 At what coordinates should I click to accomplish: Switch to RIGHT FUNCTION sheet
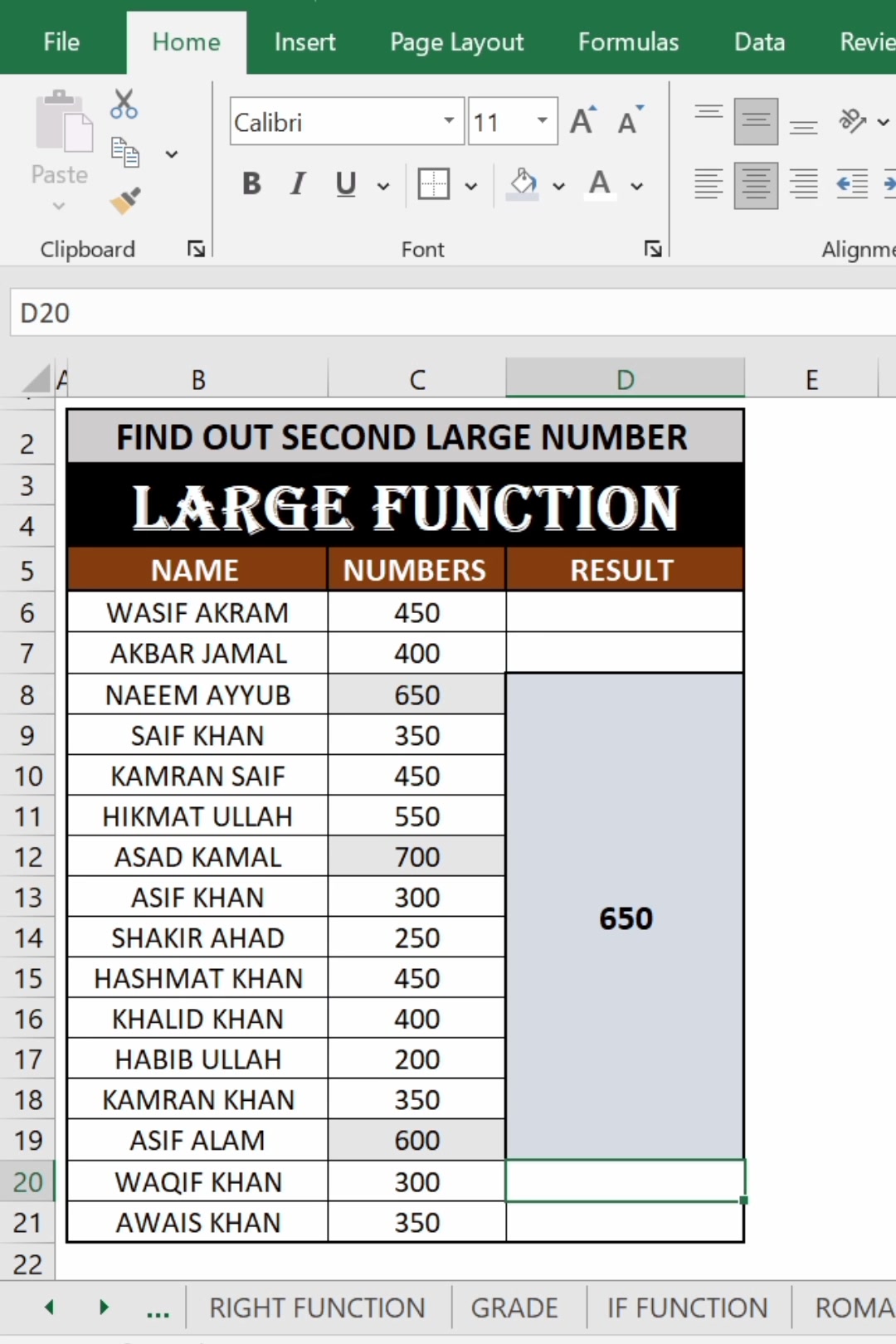[317, 1308]
